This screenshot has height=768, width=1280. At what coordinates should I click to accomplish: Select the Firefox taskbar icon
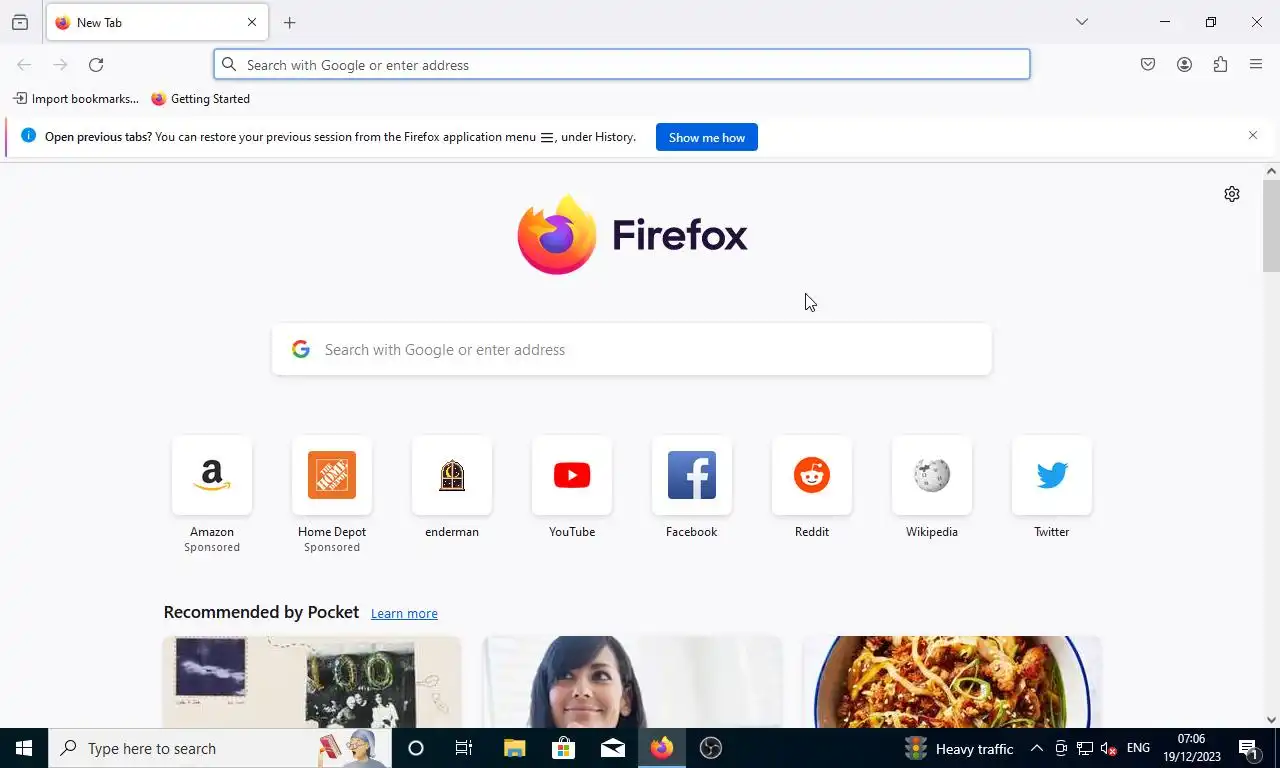pos(662,748)
